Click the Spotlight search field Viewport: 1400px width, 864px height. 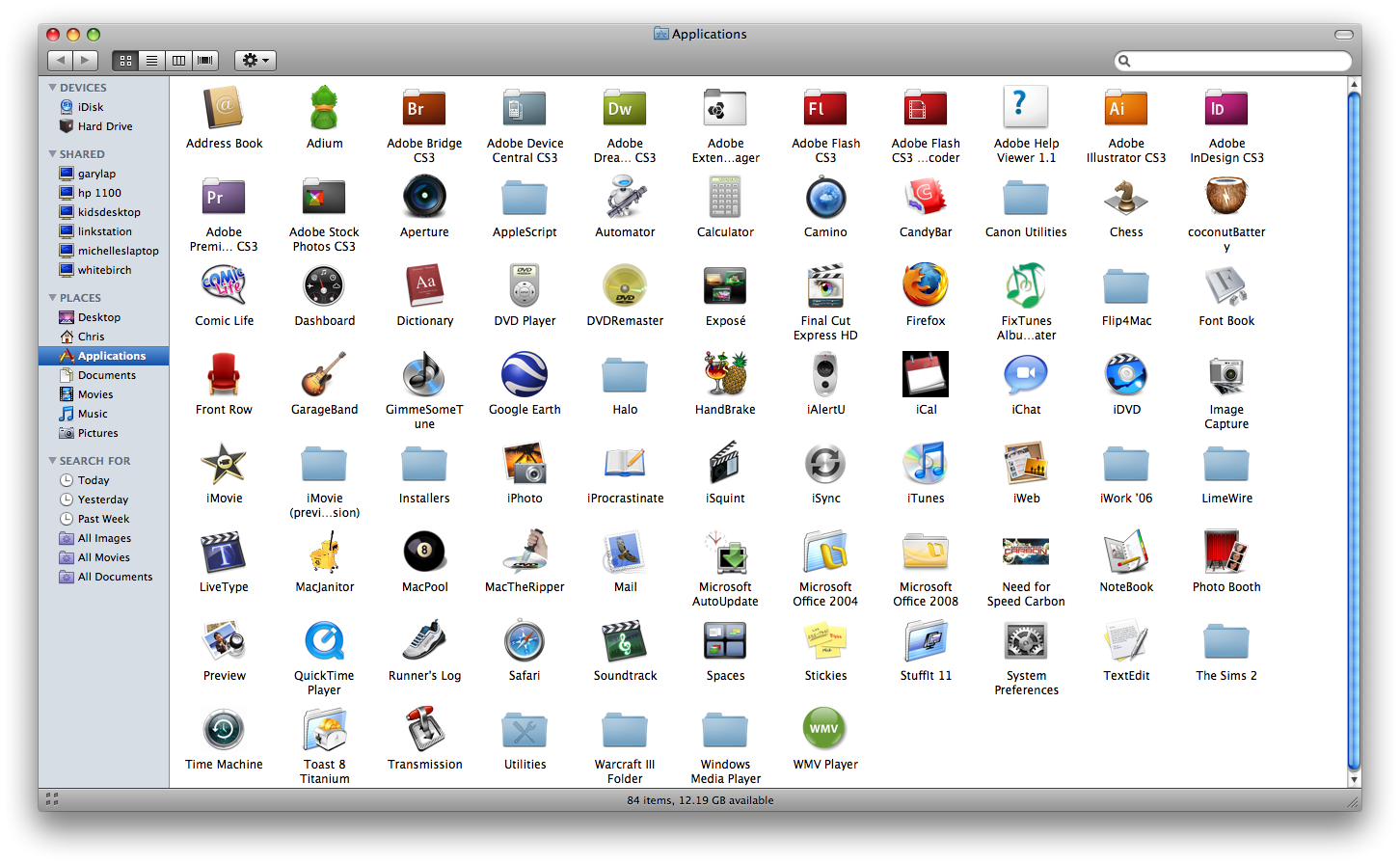coord(1233,61)
